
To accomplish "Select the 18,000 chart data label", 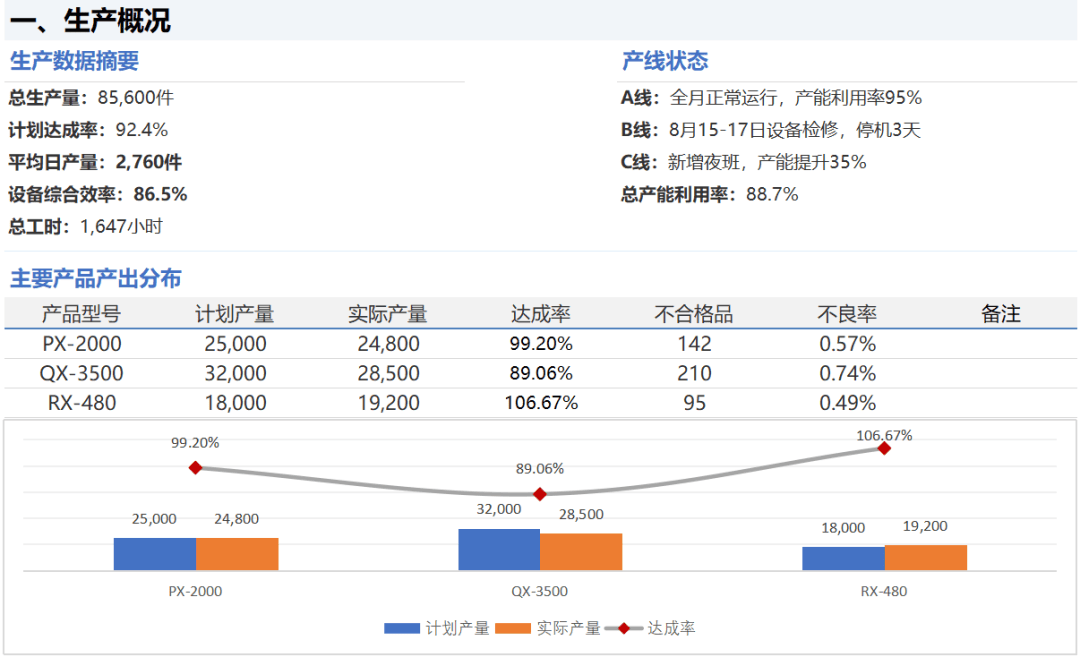I will pyautogui.click(x=843, y=528).
